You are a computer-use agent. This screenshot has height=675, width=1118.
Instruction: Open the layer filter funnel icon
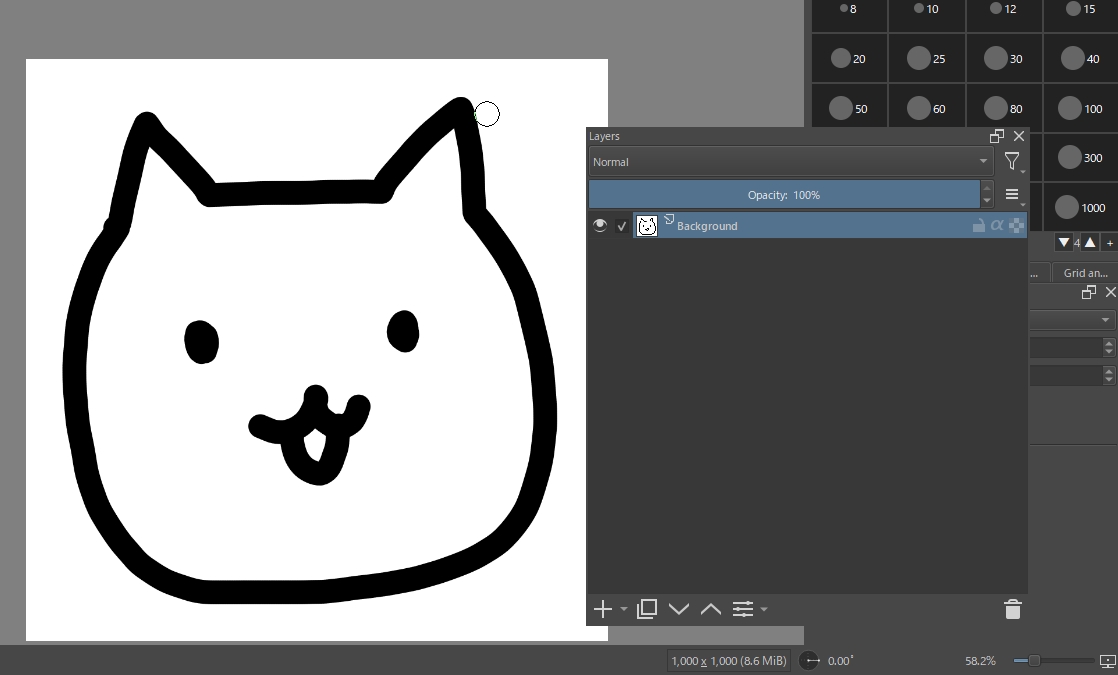pyautogui.click(x=1012, y=161)
